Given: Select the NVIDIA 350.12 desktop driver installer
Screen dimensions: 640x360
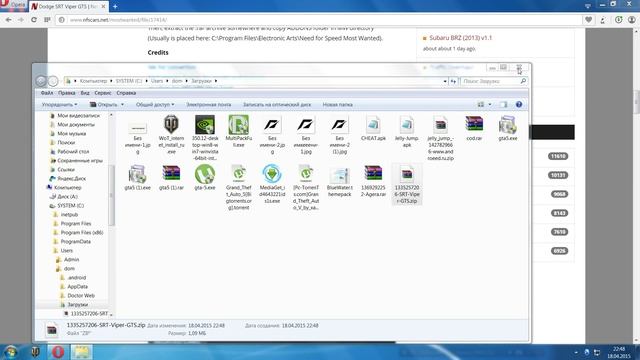Looking at the screenshot, I should coord(205,124).
